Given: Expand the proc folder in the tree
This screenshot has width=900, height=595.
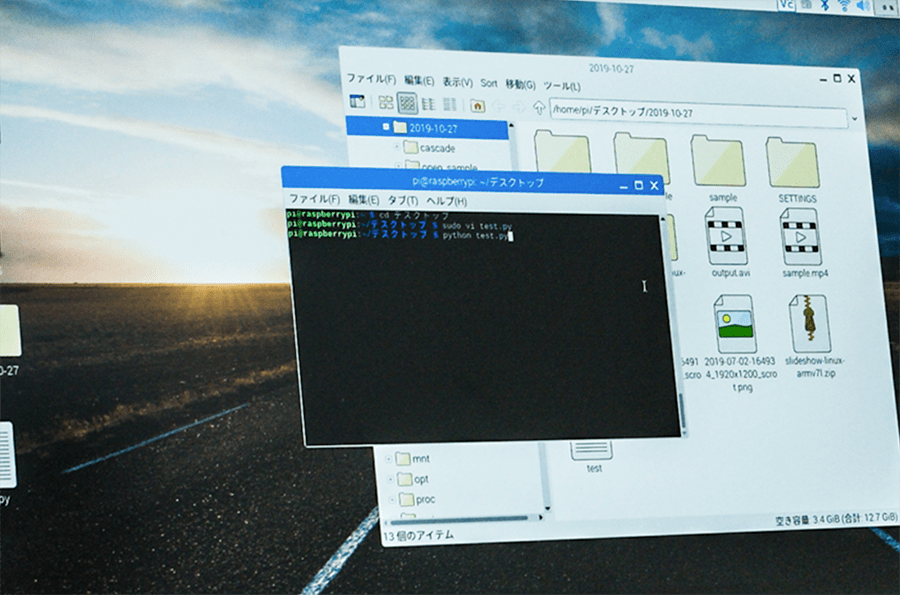Looking at the screenshot, I should (393, 500).
